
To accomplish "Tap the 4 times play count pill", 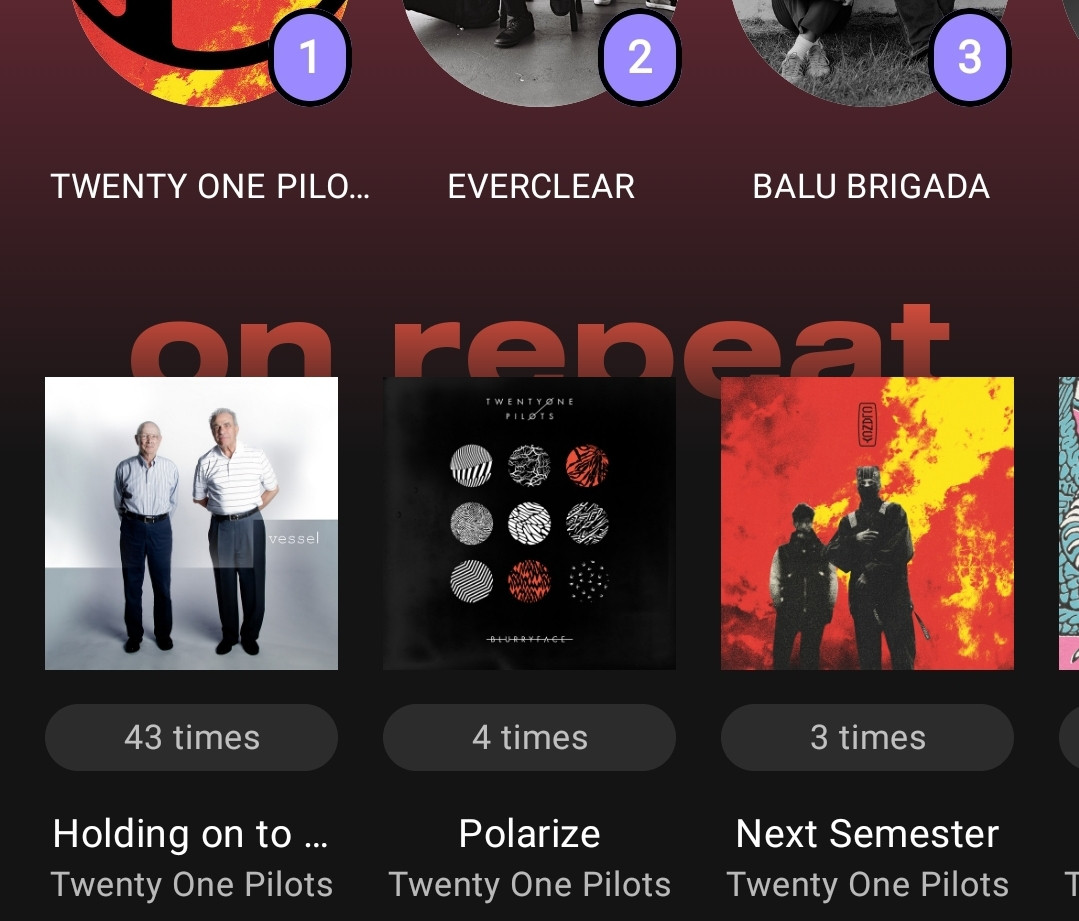I will click(x=529, y=737).
